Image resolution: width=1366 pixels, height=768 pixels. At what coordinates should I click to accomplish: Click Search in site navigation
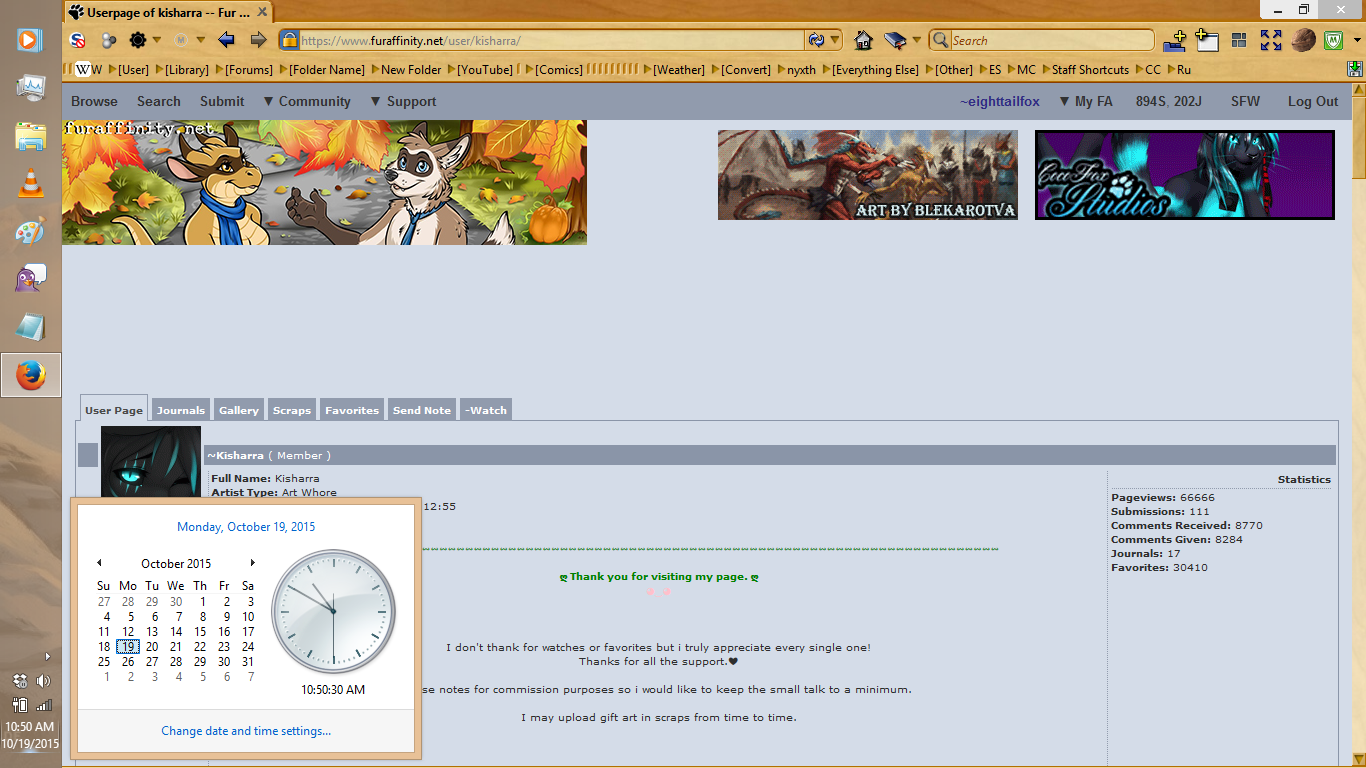tap(159, 101)
